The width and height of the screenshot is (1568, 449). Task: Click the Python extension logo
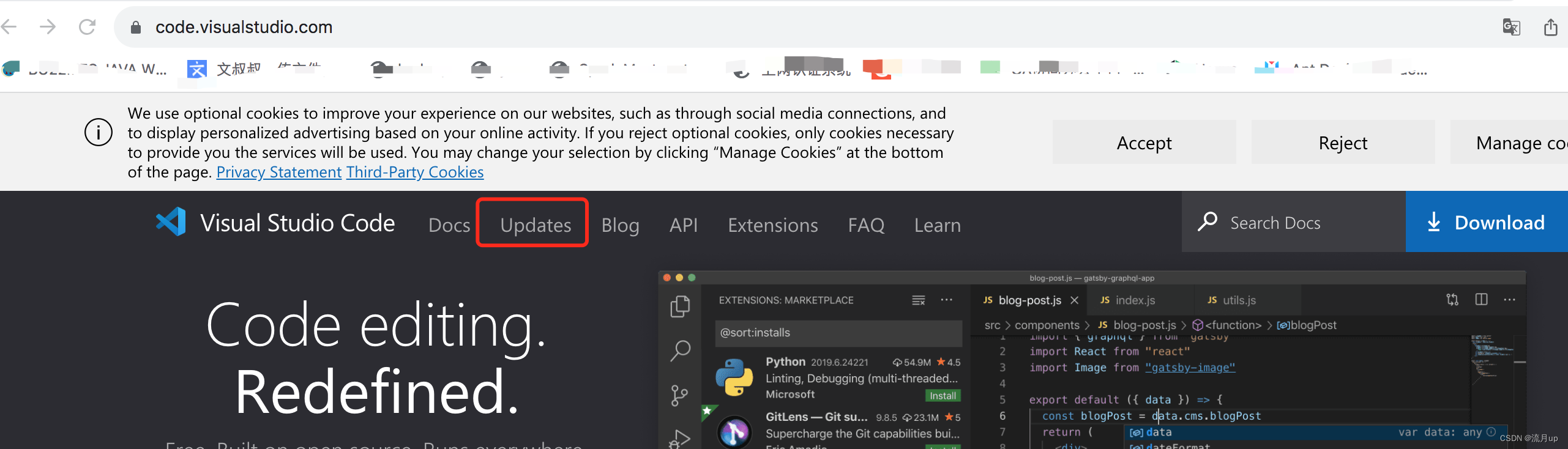click(734, 377)
